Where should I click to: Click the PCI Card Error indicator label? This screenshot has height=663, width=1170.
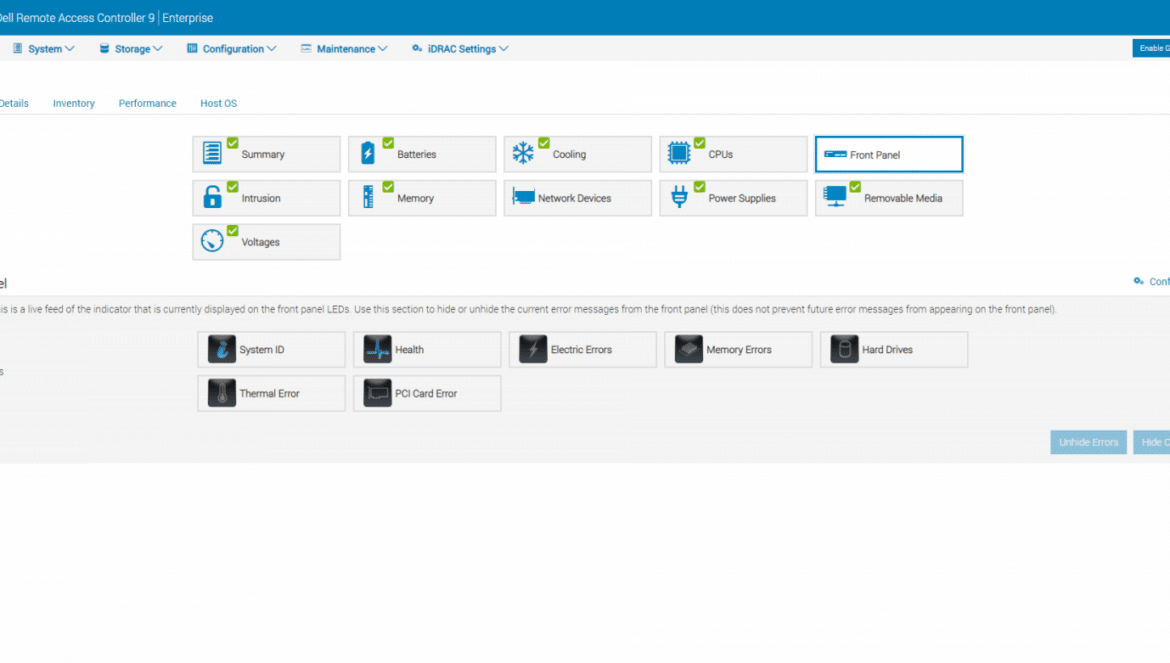(426, 394)
